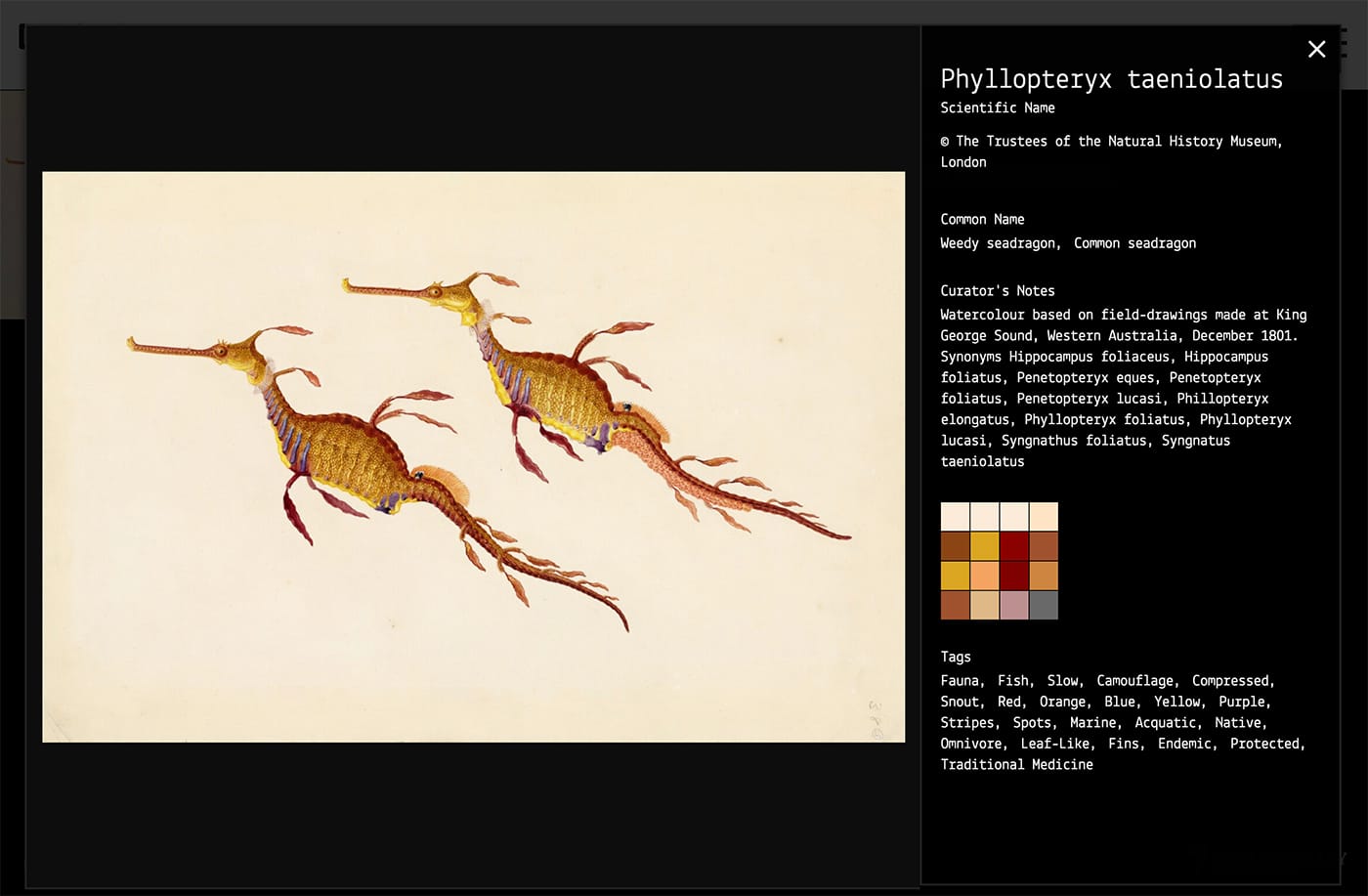Click the Protected tag
Screen dimensions: 1368x896
click(1264, 744)
